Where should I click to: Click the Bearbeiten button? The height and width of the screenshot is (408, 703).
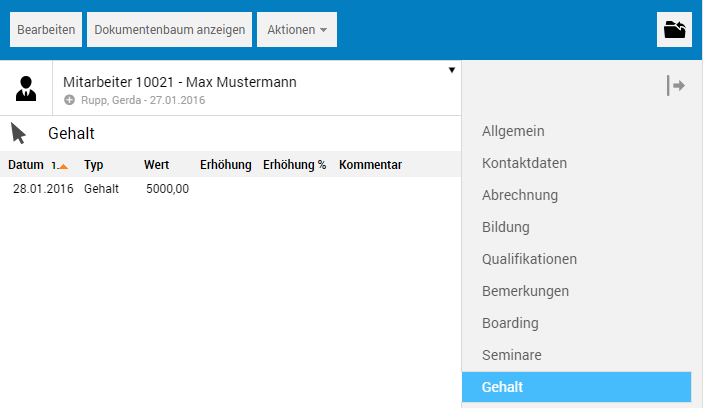(46, 30)
